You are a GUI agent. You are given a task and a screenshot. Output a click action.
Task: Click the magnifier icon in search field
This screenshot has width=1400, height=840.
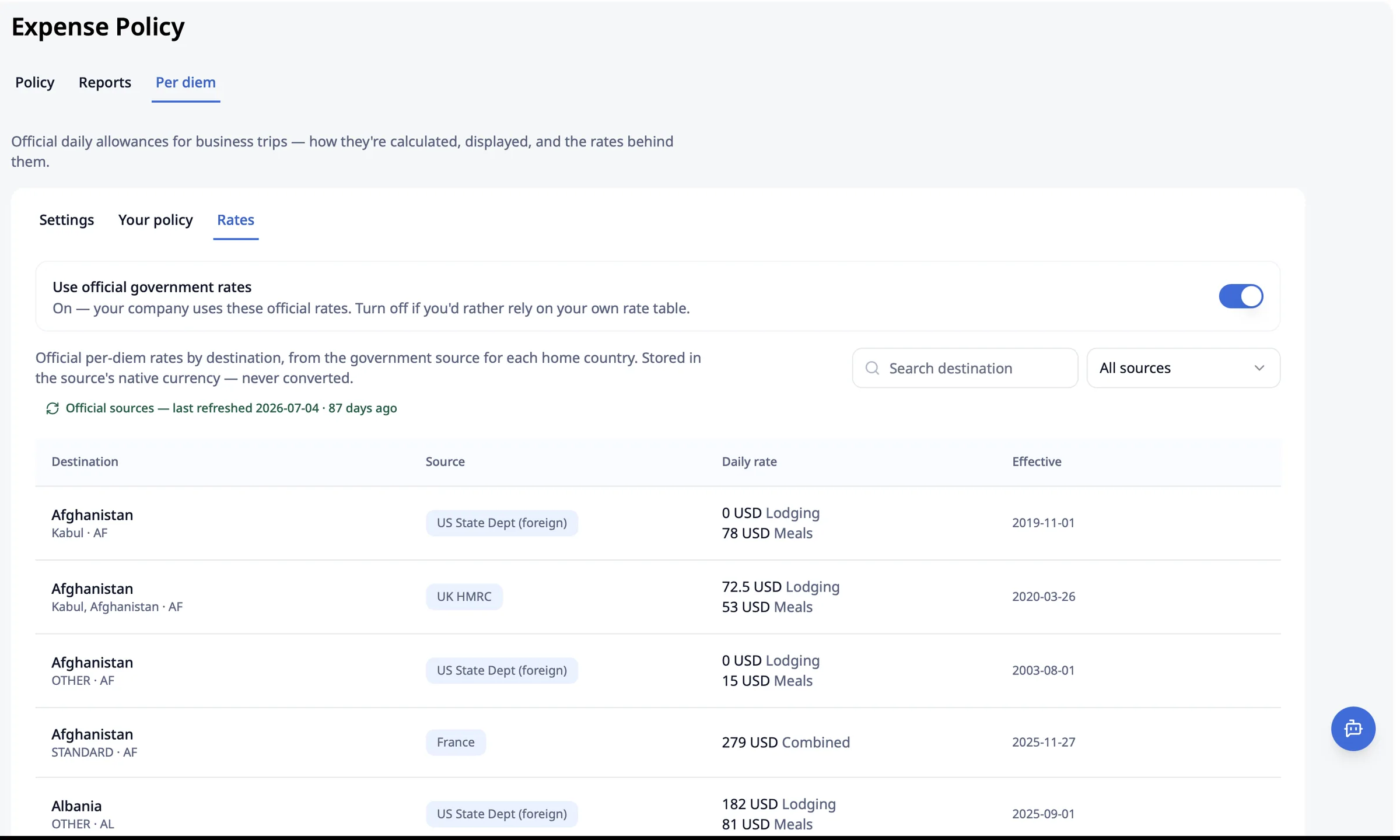(872, 368)
